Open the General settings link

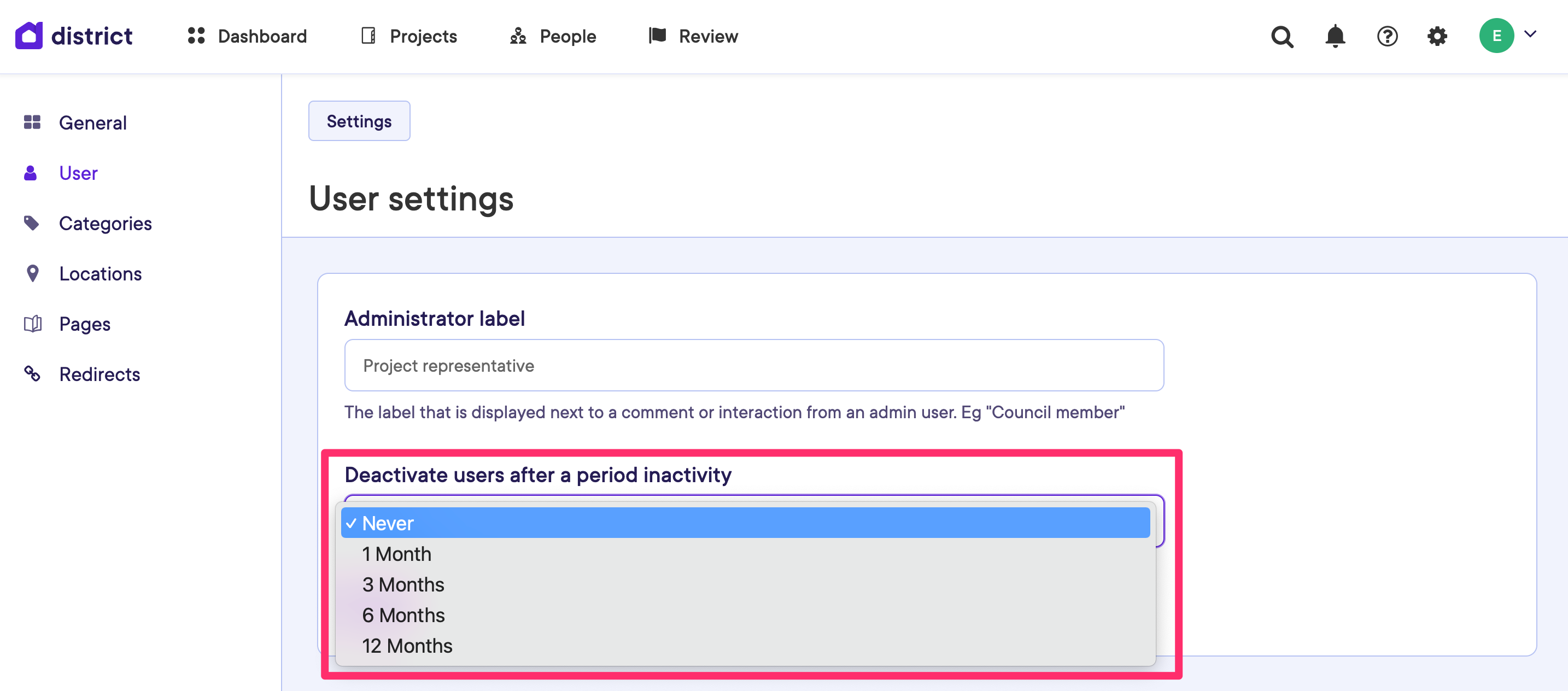click(92, 123)
